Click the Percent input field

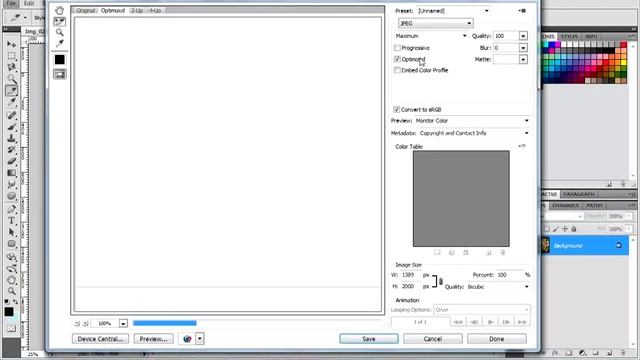(x=509, y=275)
